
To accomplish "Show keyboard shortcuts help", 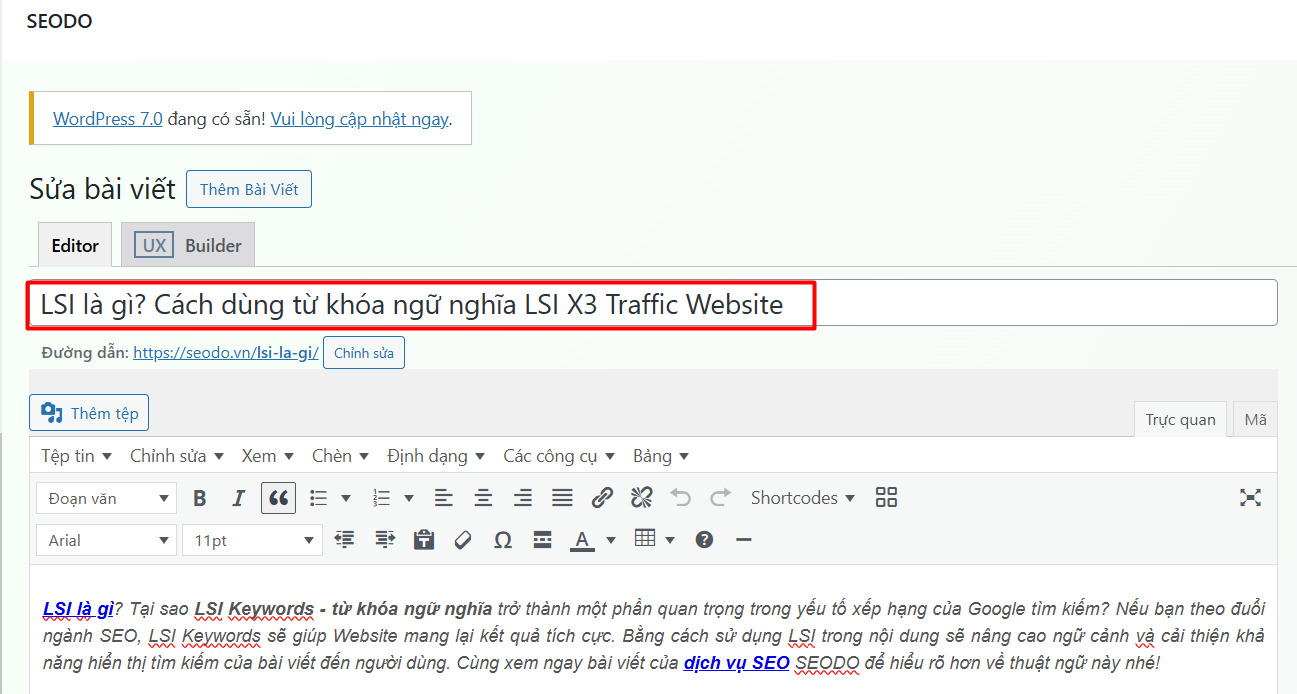I will (x=704, y=540).
